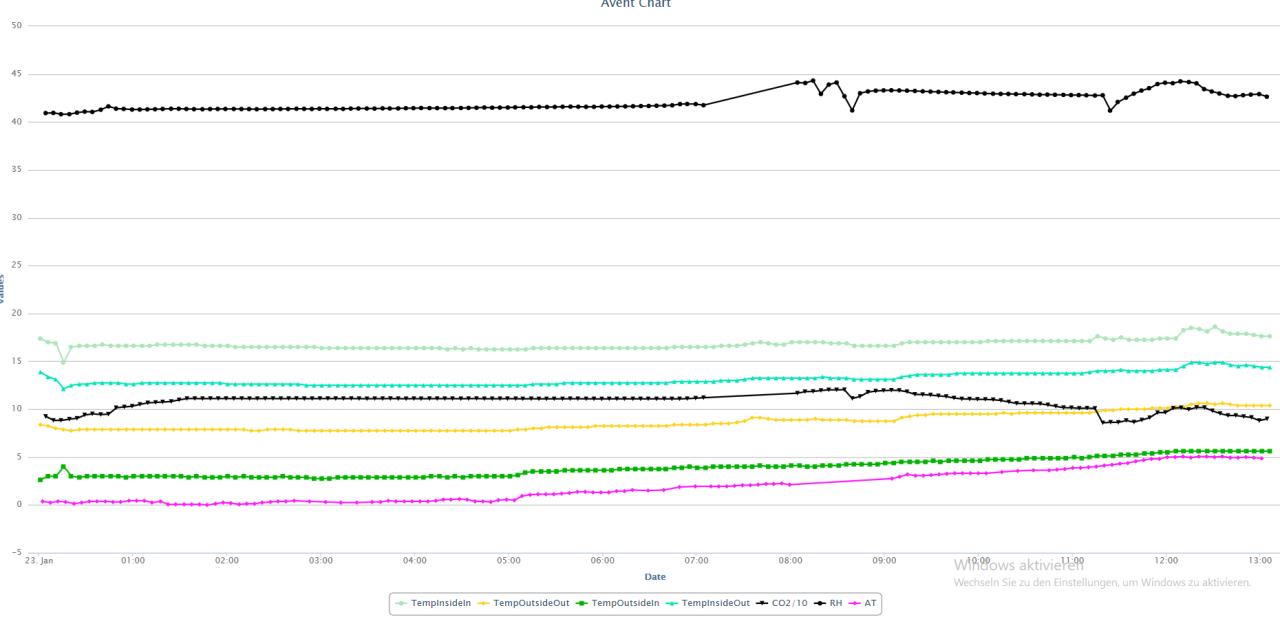Click the '01:00' x-axis label
This screenshot has width=1280, height=617.
point(132,560)
